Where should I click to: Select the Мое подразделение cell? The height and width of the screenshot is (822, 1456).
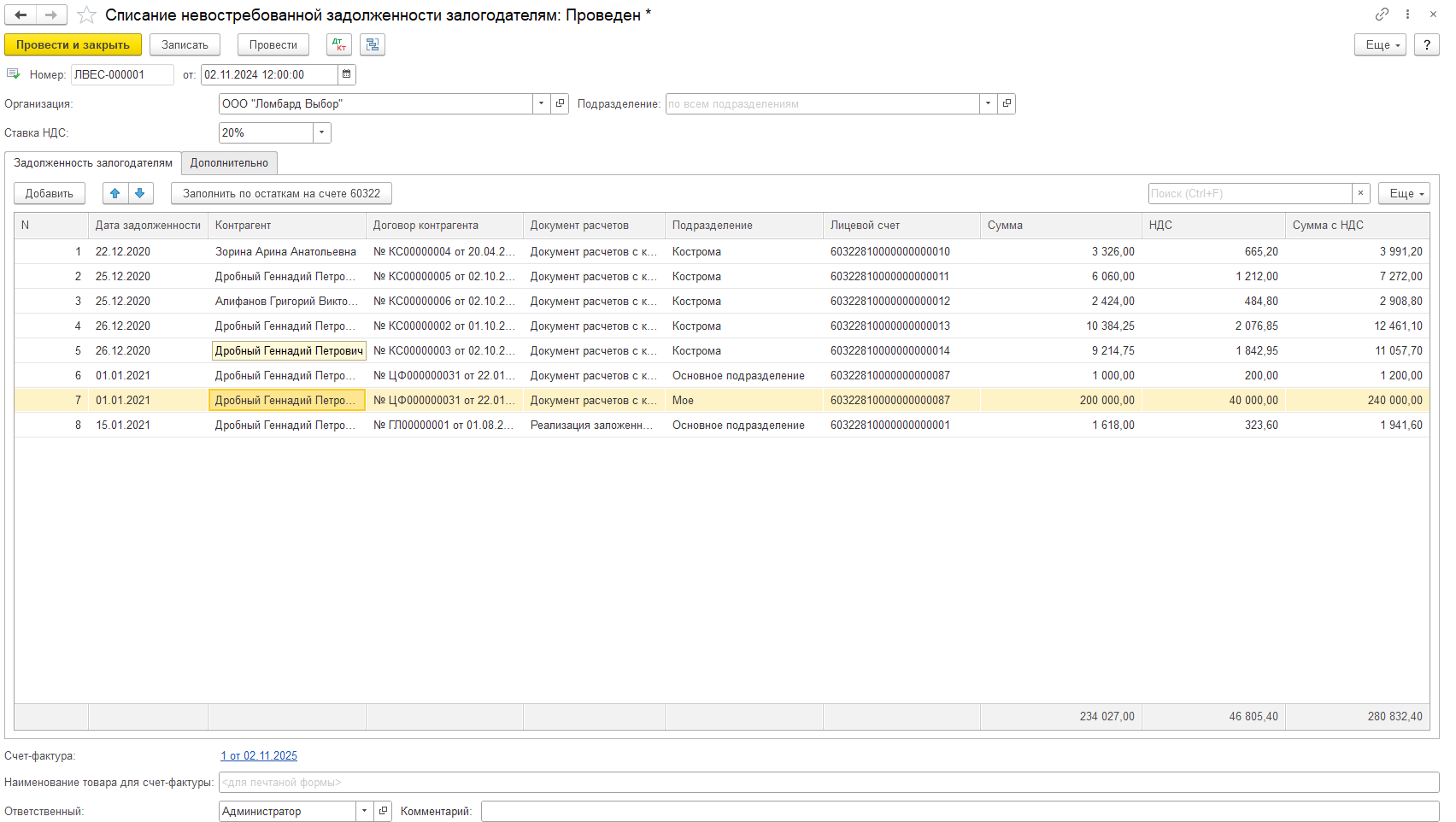743,400
